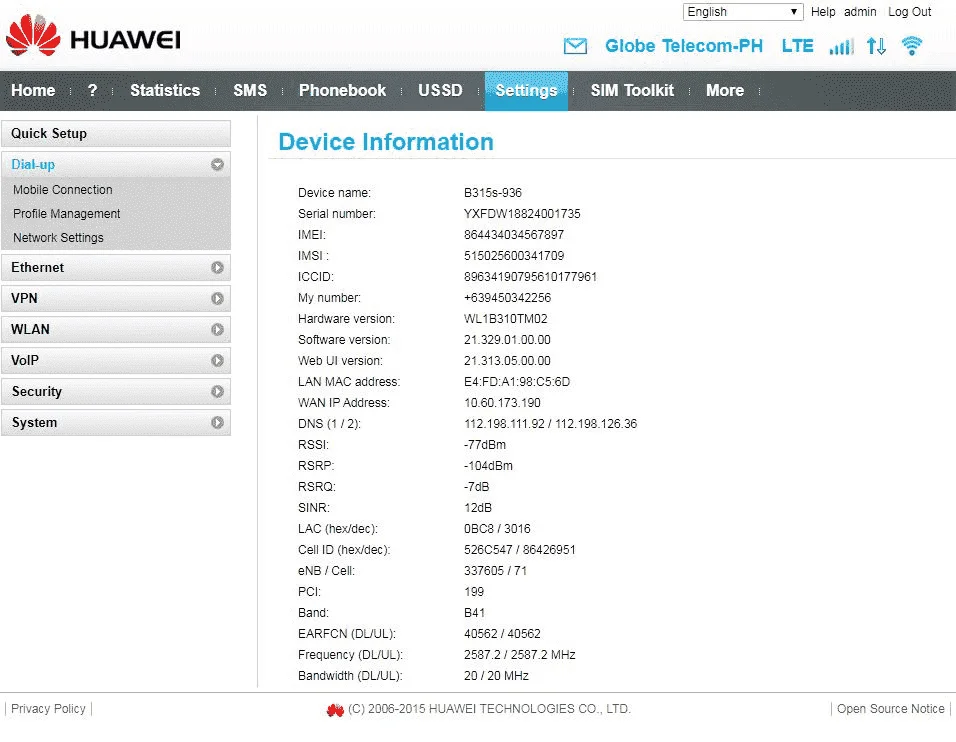Viewport: 956px width, 742px height.
Task: Click the signal strength bars icon
Action: pos(841,46)
